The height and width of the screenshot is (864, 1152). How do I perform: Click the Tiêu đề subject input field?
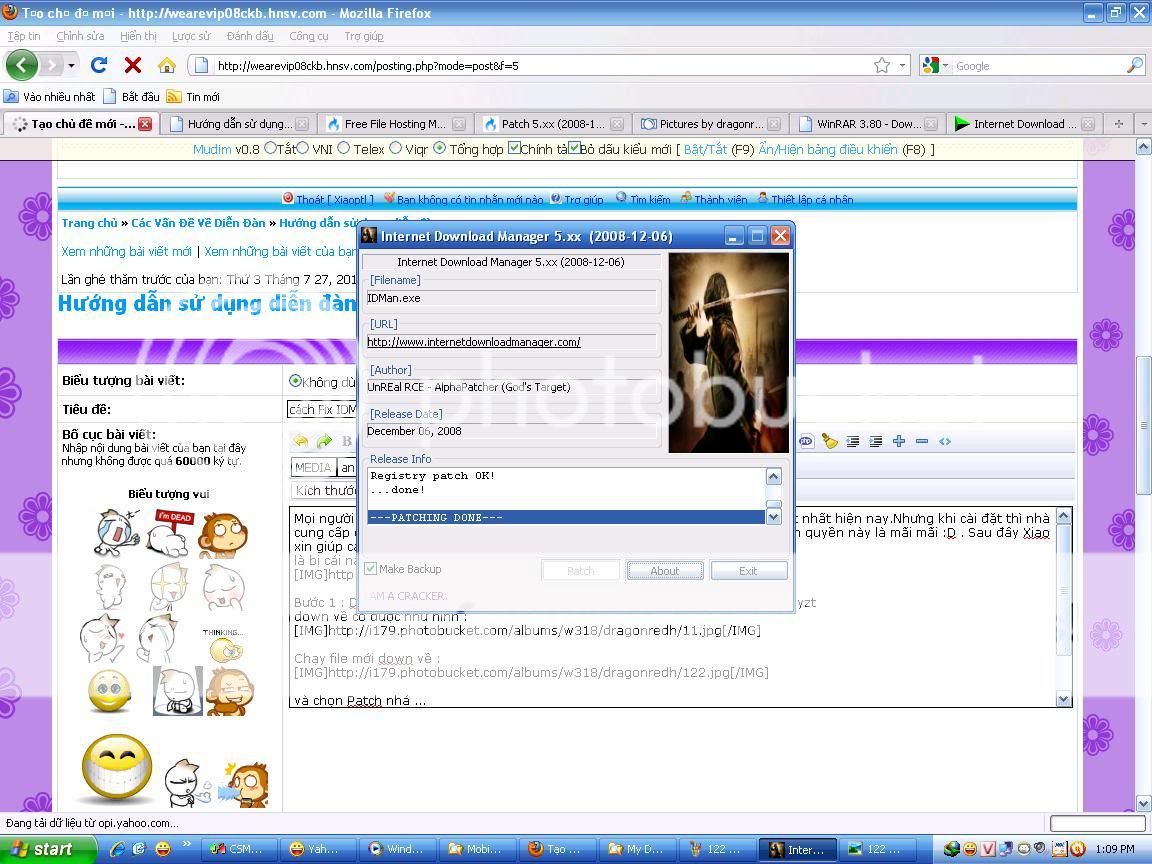[x=322, y=409]
